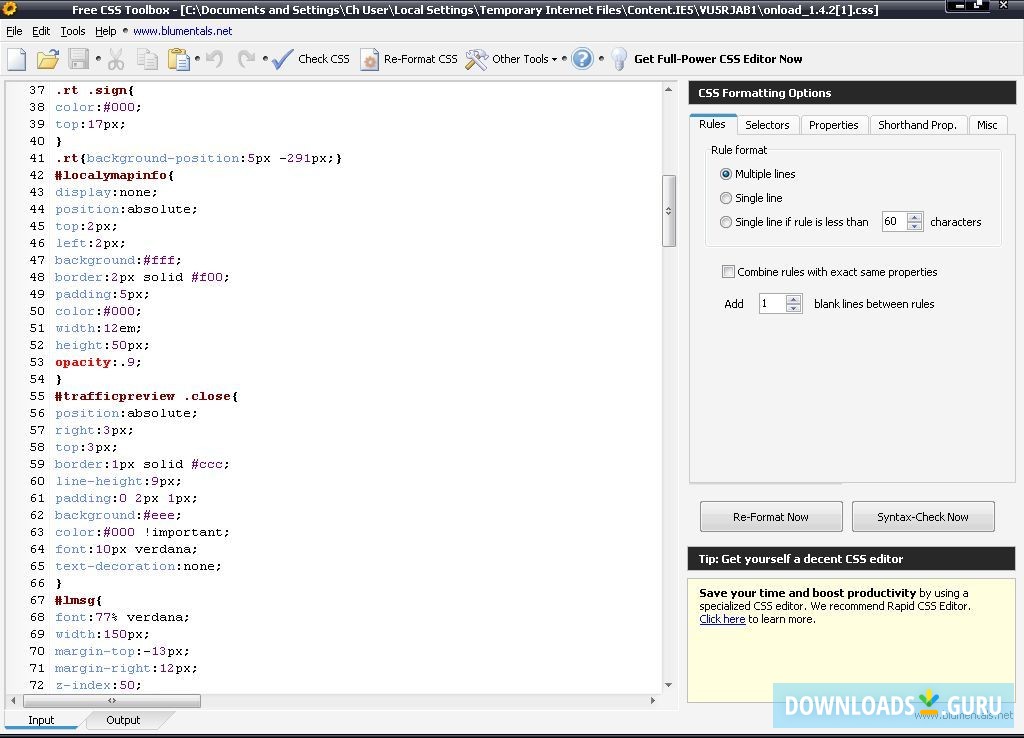
Task: Save the document using the disk icon
Action: 79,59
